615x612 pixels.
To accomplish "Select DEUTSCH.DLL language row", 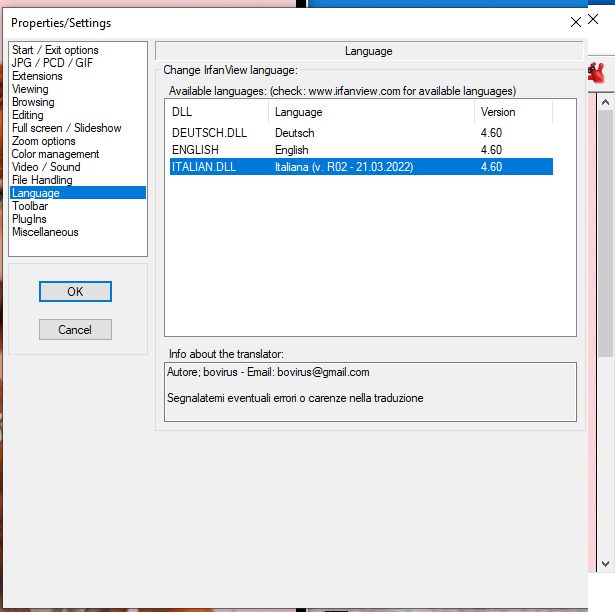I will [x=361, y=133].
